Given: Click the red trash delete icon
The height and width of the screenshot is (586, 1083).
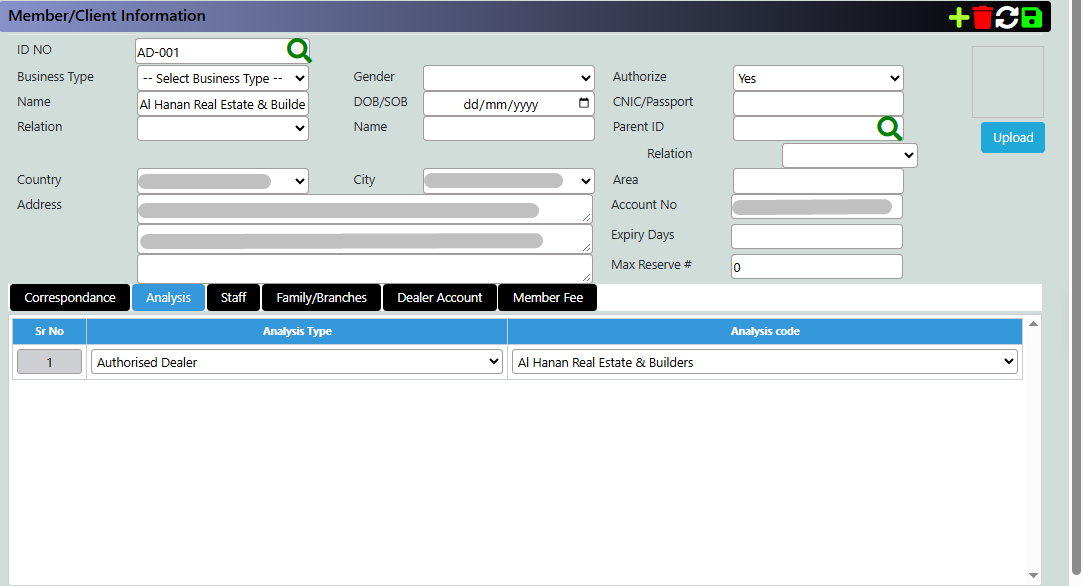Looking at the screenshot, I should (x=982, y=17).
